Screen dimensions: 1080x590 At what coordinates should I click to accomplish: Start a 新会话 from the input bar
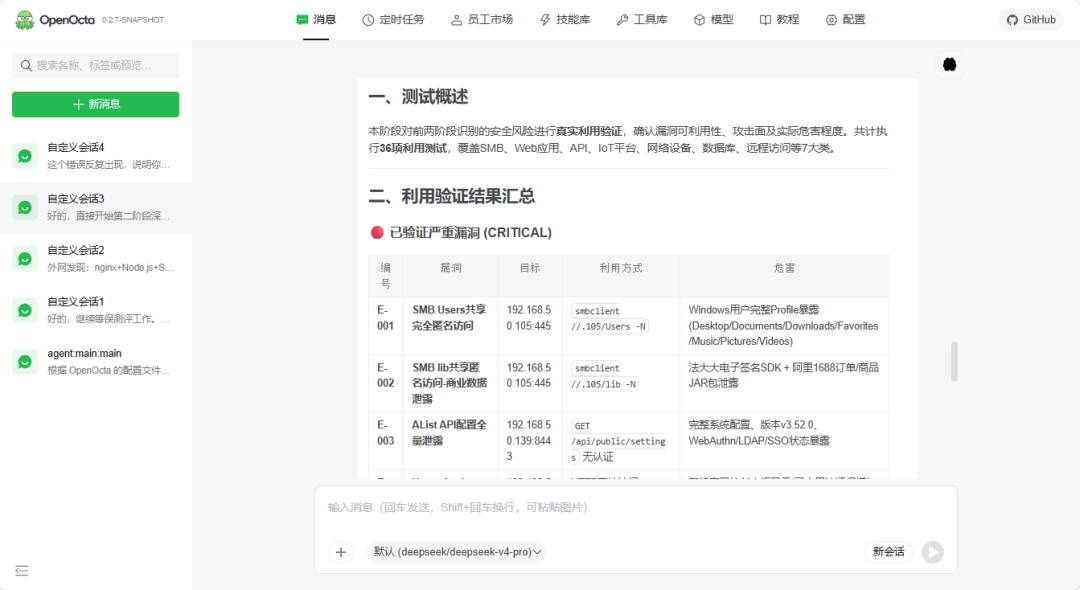point(889,552)
